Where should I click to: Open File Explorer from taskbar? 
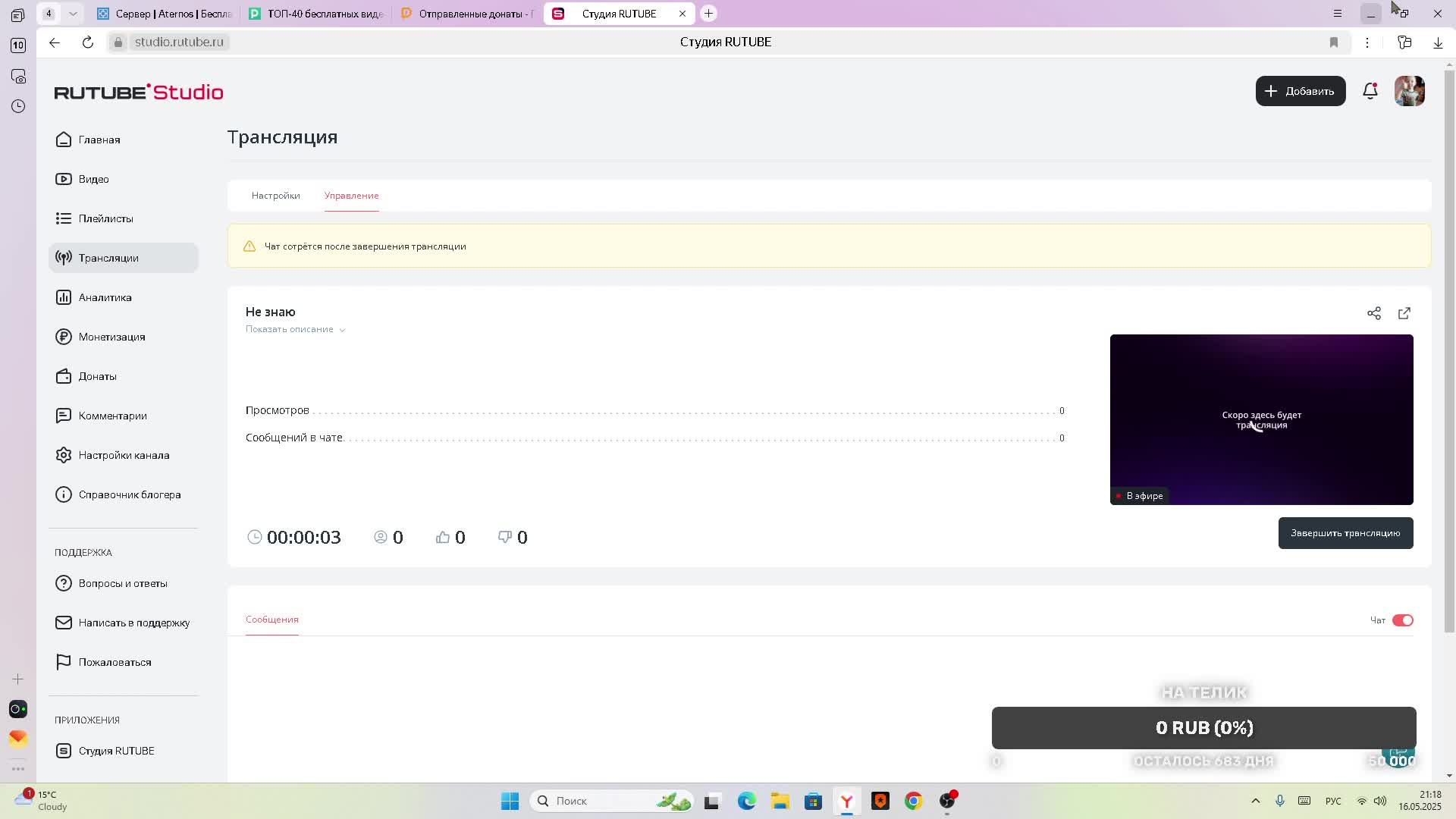click(780, 801)
